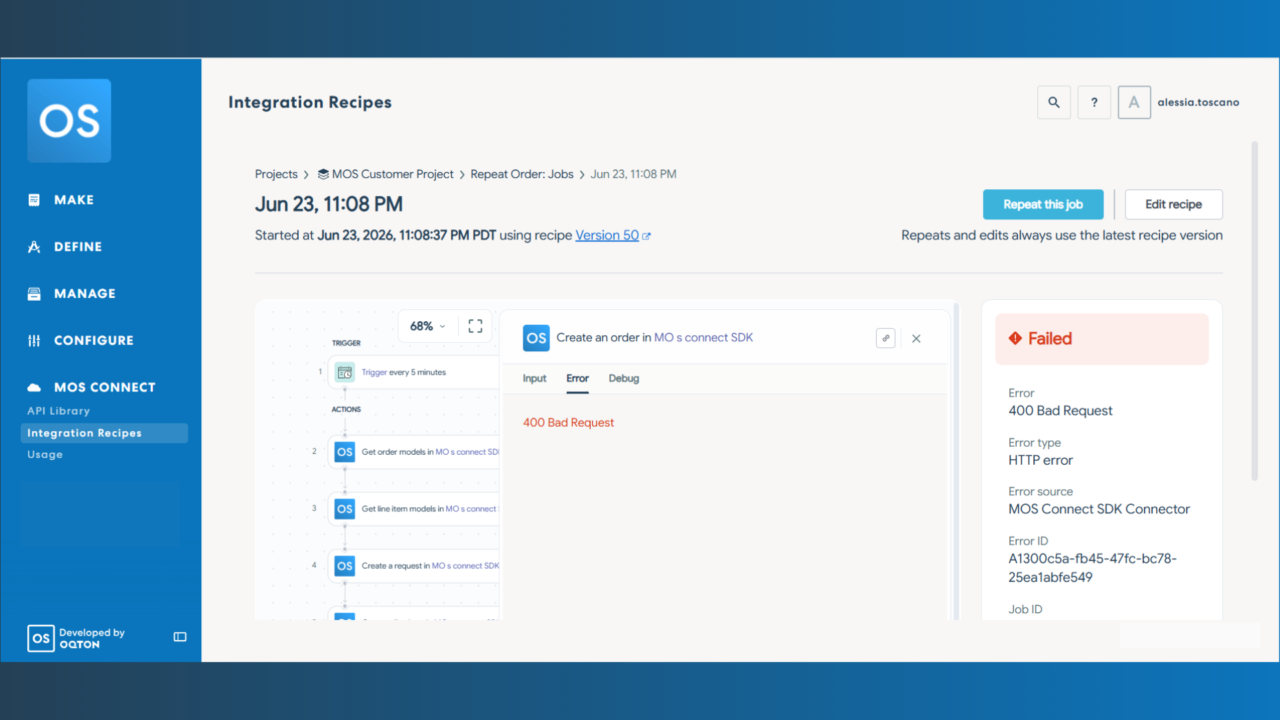Viewport: 1280px width, 720px height.
Task: Switch to the Error tab
Action: click(x=578, y=378)
